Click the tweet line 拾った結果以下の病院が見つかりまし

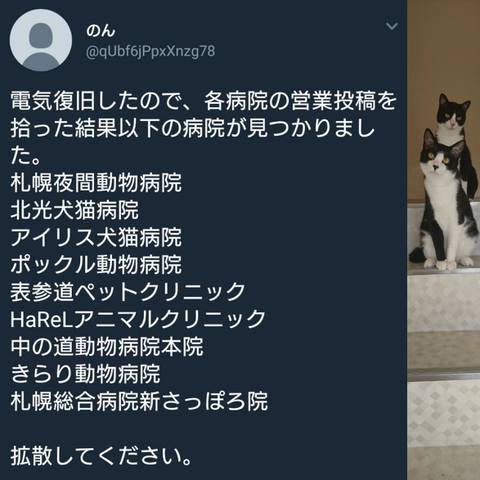[x=193, y=128]
